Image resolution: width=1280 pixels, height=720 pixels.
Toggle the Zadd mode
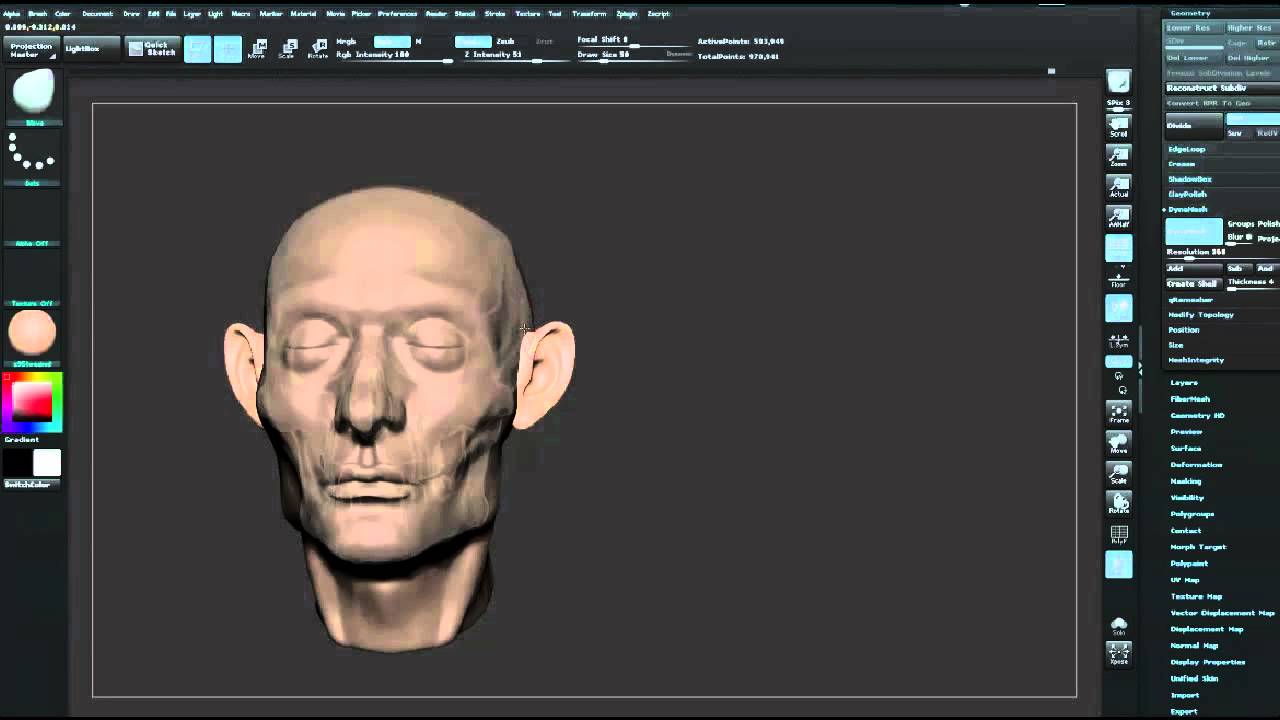(473, 42)
